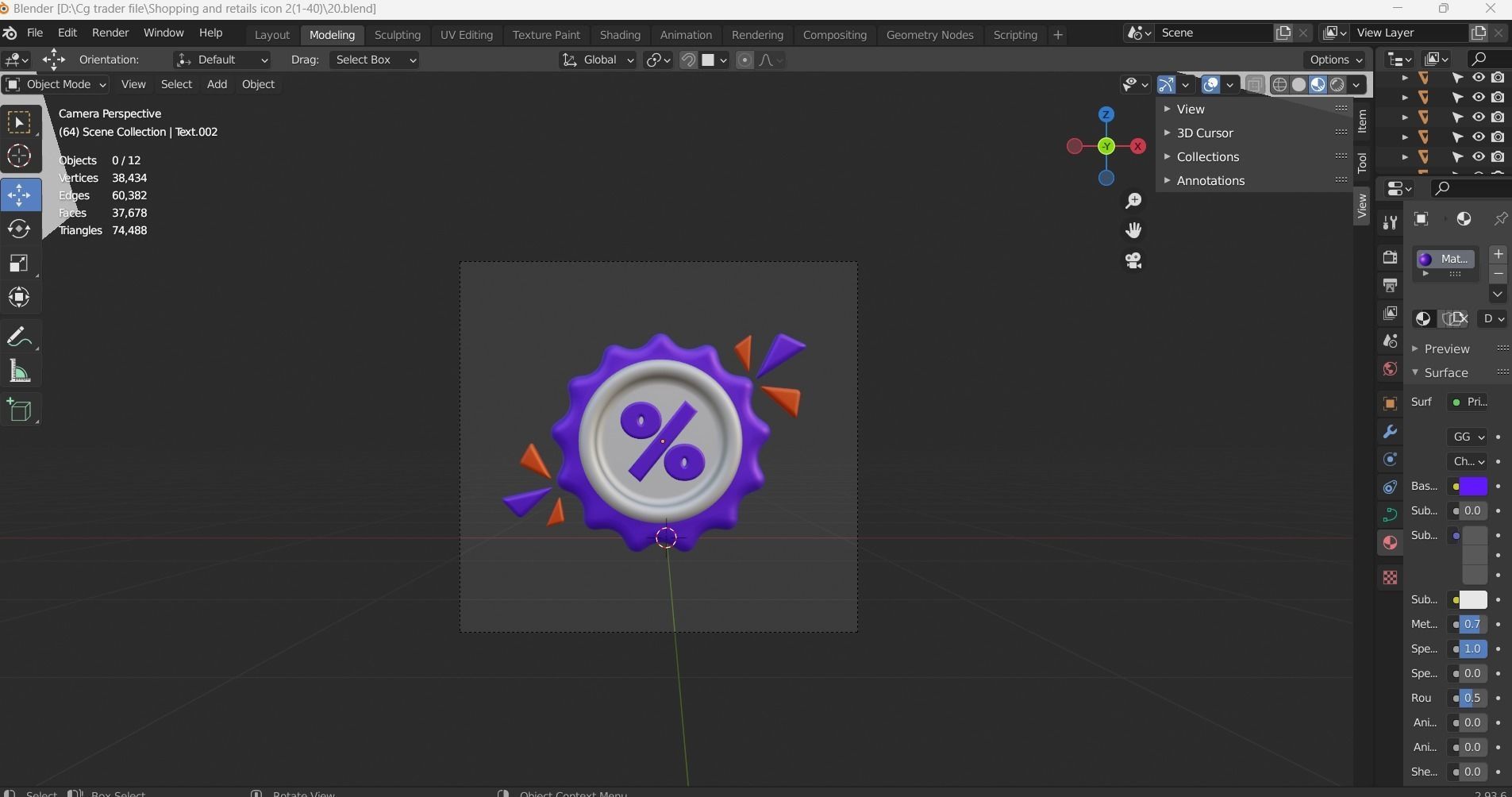Hide the first outliner item in viewport
Image resolution: width=1512 pixels, height=797 pixels.
coord(1479,78)
